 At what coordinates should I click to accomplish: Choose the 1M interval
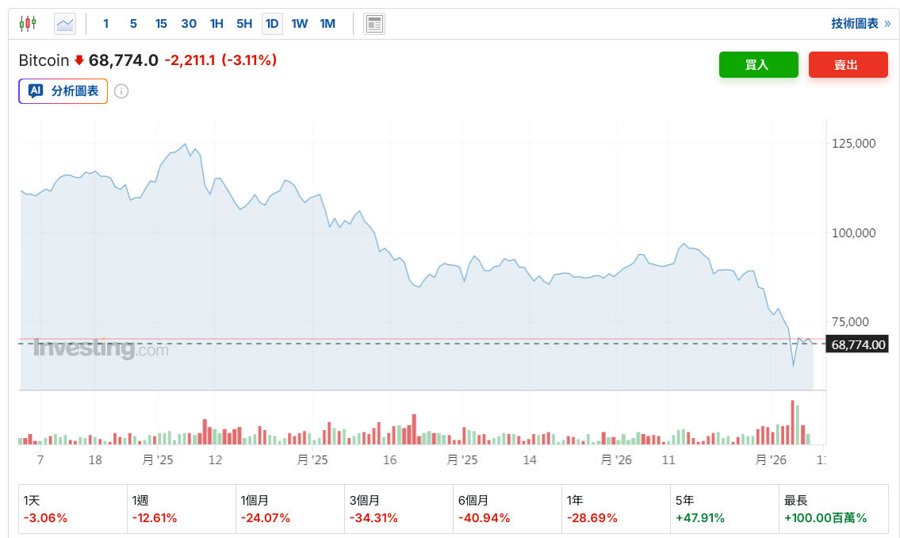(x=327, y=23)
